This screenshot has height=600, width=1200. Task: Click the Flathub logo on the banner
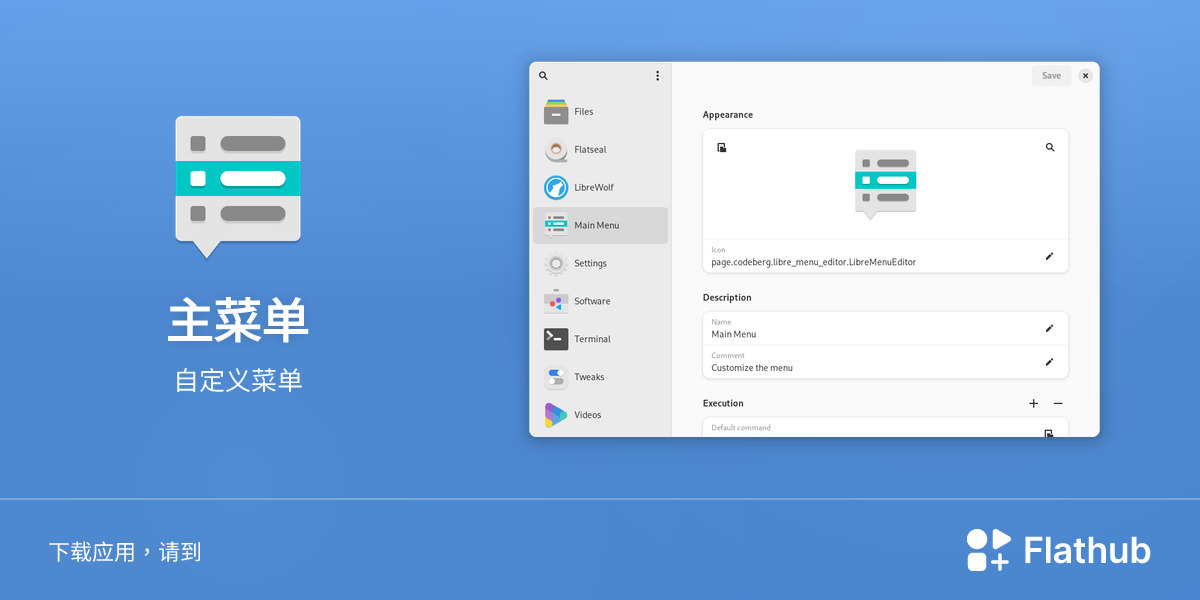[x=1058, y=550]
